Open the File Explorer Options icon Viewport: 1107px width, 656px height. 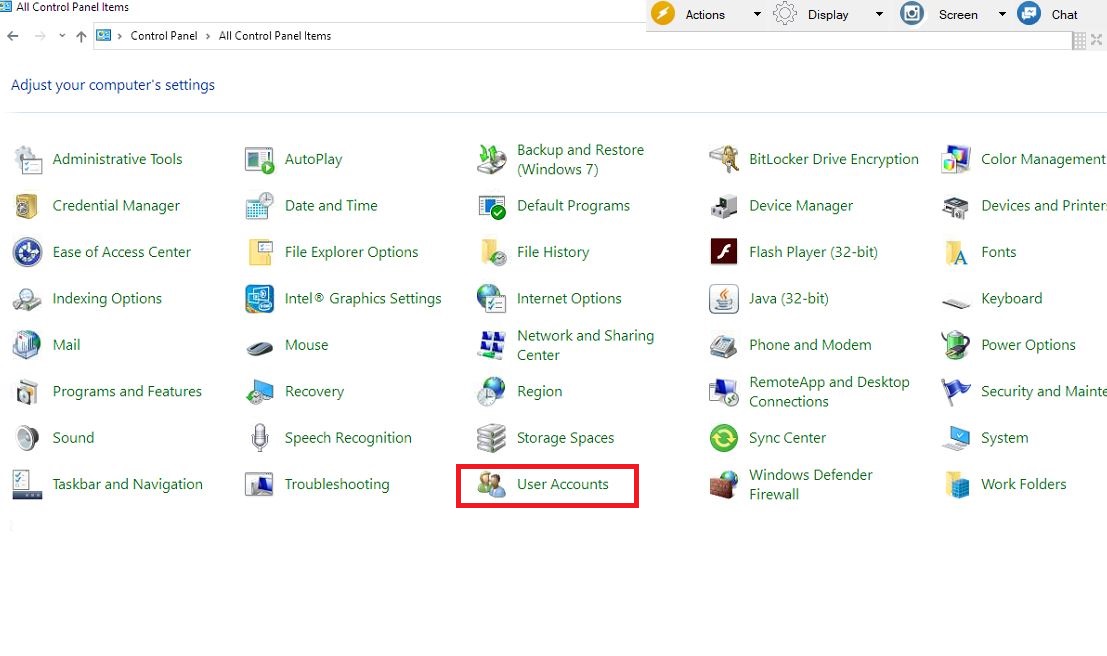point(259,252)
